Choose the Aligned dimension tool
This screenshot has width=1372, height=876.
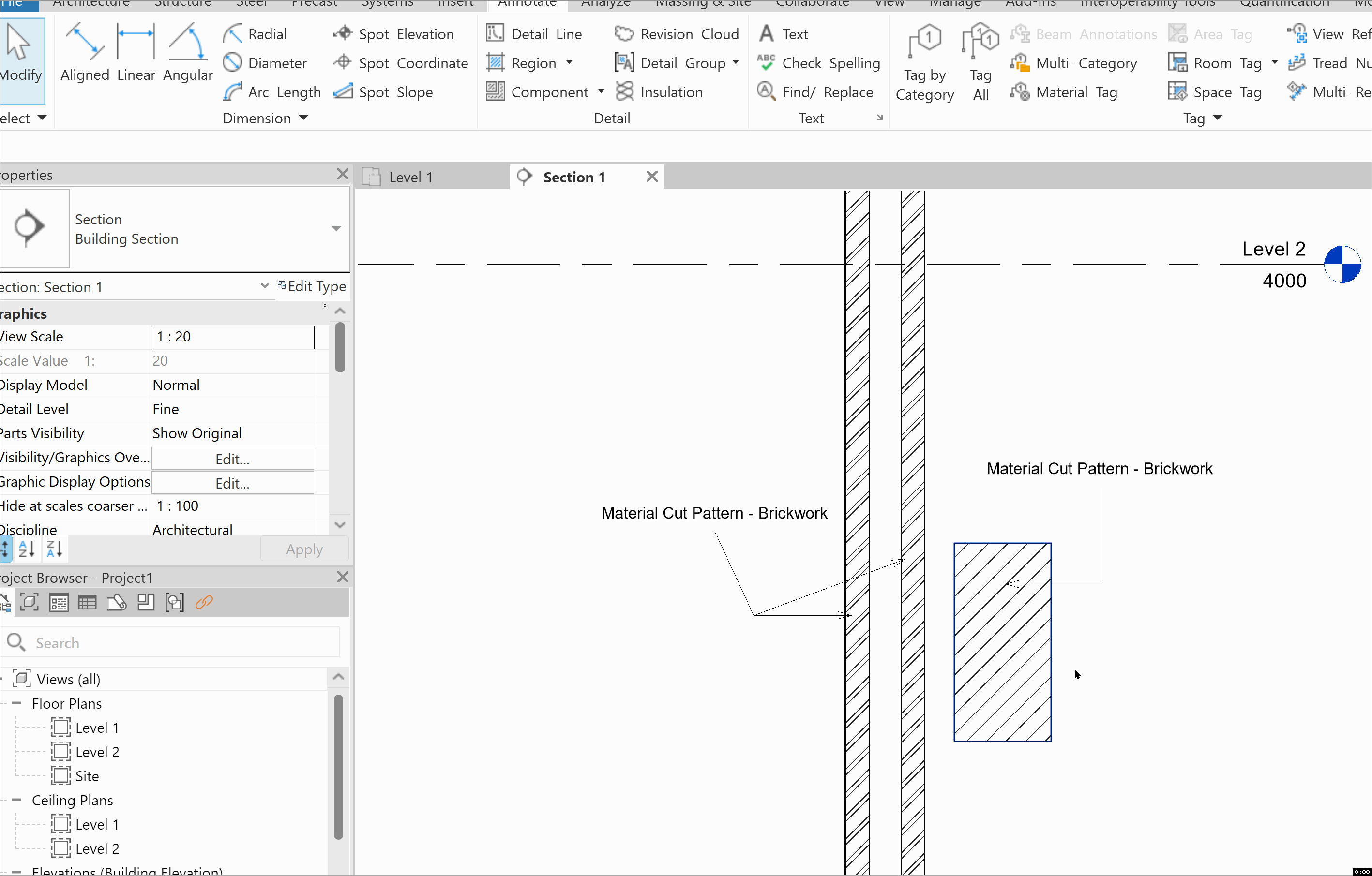[84, 52]
